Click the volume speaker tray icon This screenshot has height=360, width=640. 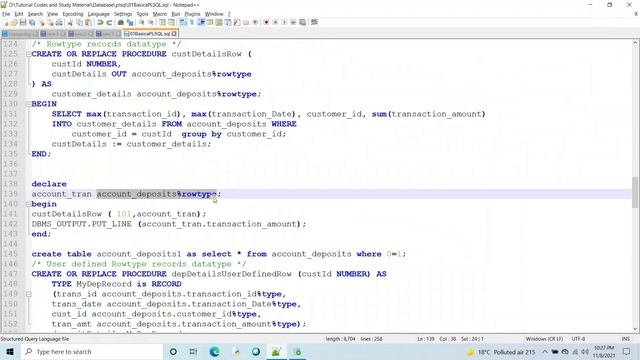click(x=585, y=351)
